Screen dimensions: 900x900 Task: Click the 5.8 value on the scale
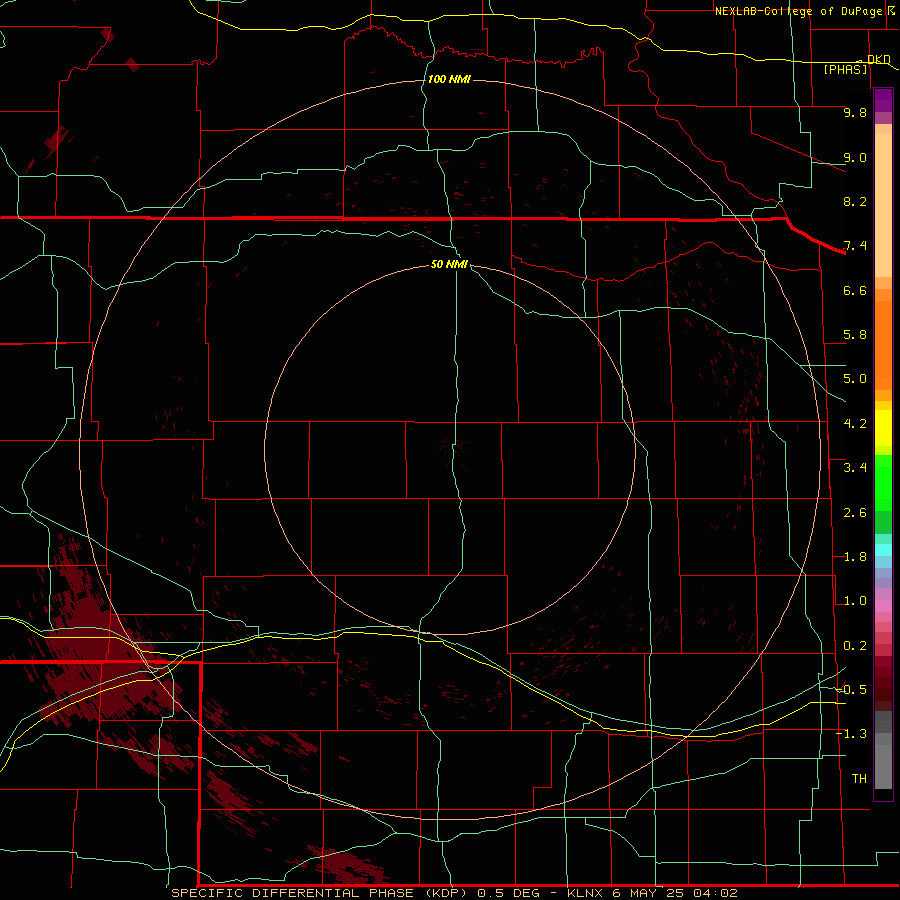(855, 335)
